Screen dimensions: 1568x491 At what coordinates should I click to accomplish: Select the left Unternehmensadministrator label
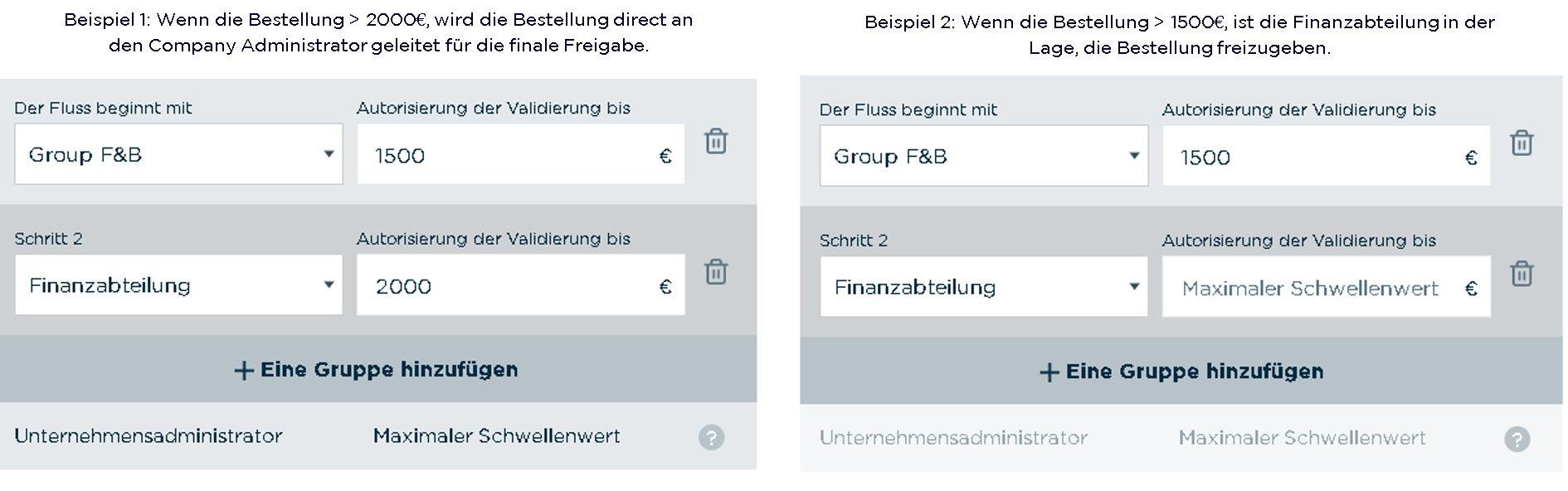coord(149,436)
